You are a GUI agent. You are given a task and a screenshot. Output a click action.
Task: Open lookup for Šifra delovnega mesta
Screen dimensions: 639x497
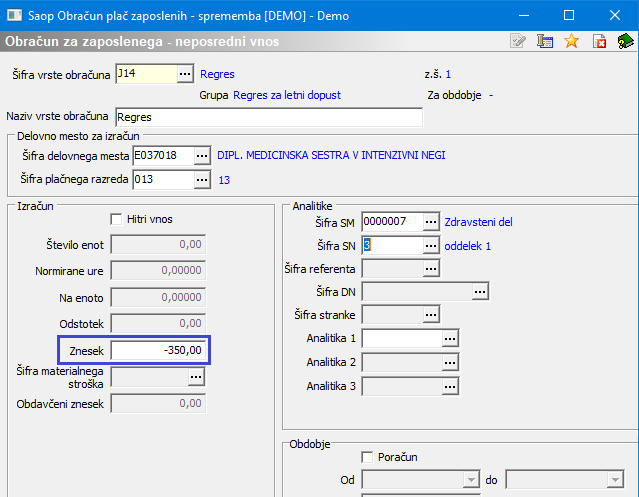coord(202,156)
